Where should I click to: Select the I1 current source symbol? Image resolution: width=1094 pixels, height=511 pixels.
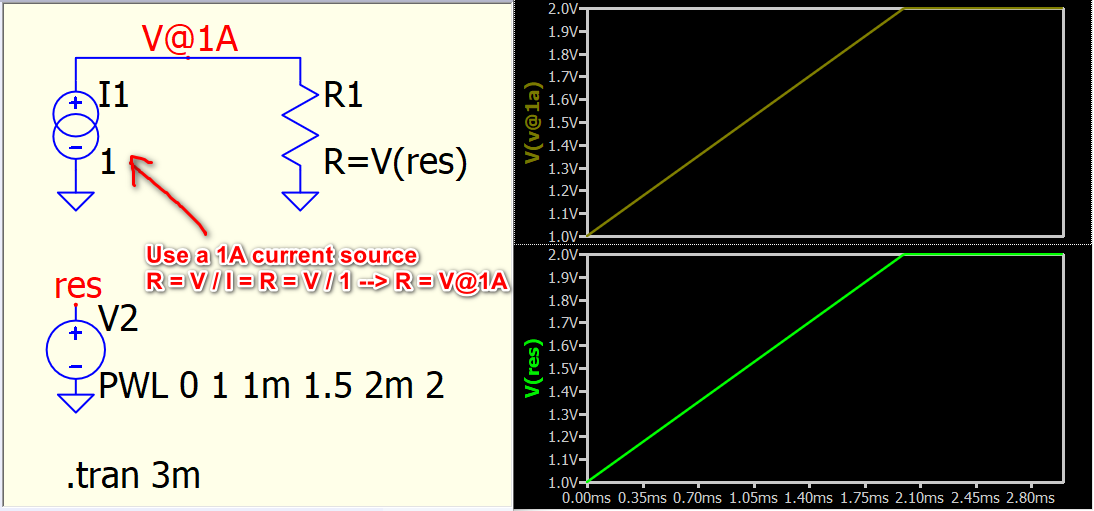(x=75, y=124)
